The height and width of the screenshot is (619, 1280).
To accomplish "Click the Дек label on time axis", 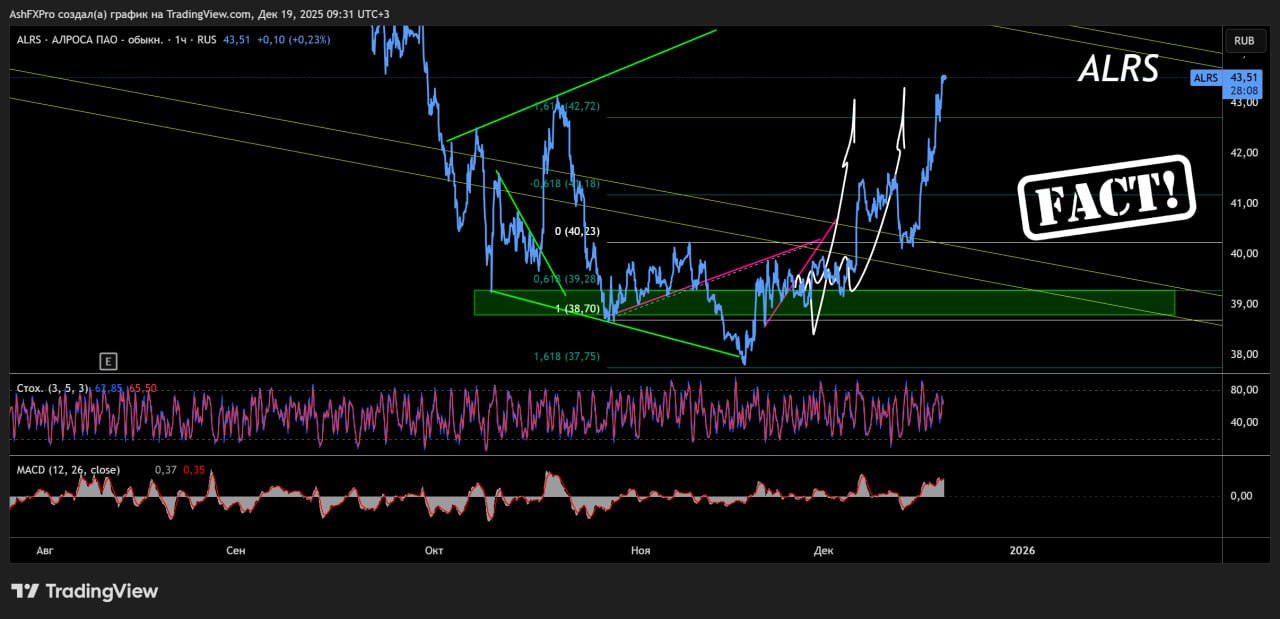I will coord(823,550).
